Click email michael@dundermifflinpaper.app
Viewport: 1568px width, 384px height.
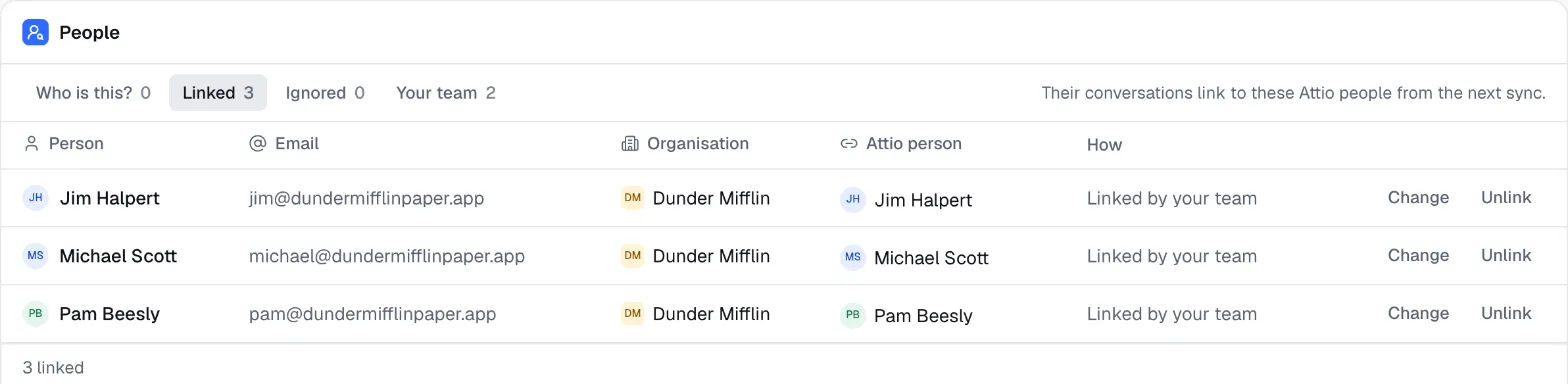387,256
